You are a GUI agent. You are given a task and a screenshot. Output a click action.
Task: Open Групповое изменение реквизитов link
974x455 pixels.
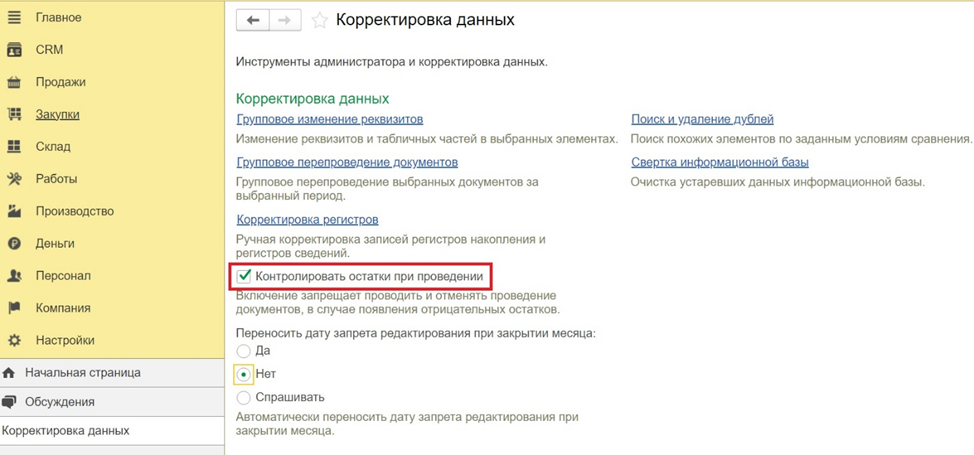click(x=330, y=119)
